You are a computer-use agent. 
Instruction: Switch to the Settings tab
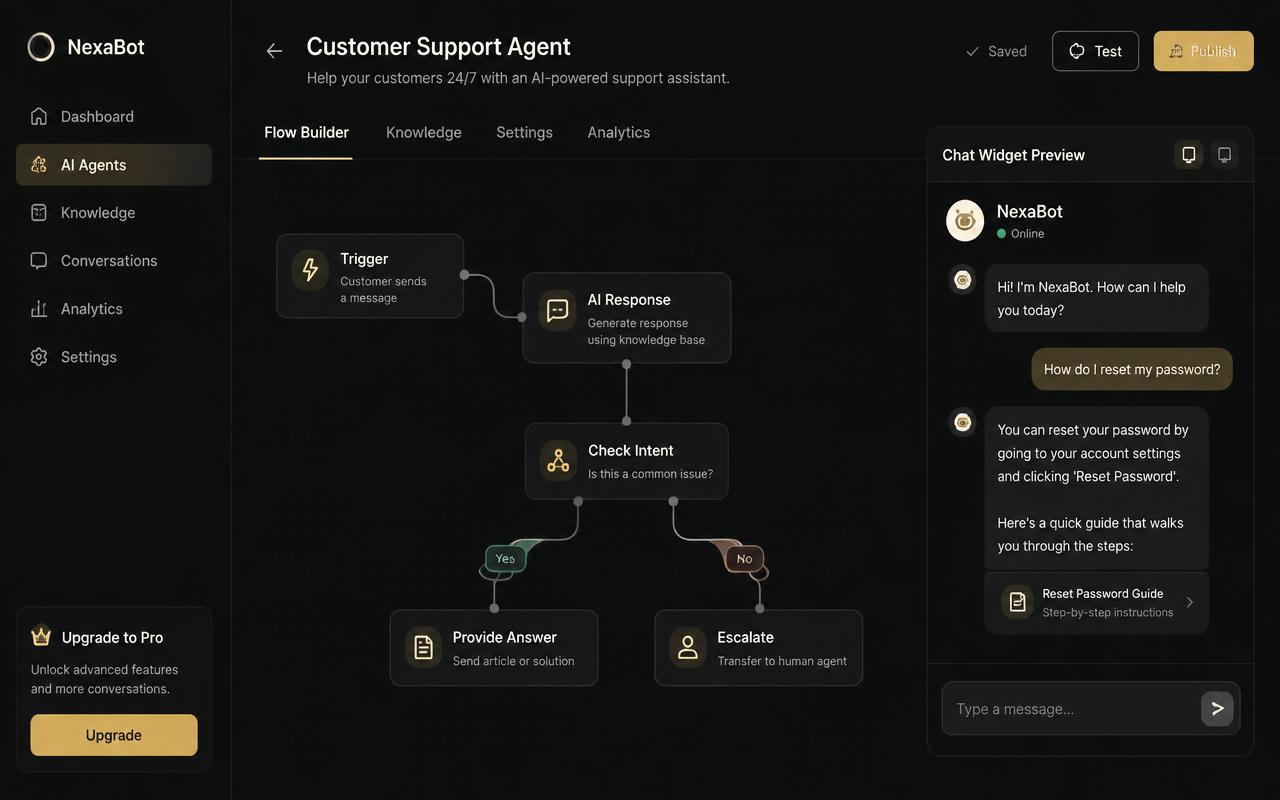[x=524, y=132]
